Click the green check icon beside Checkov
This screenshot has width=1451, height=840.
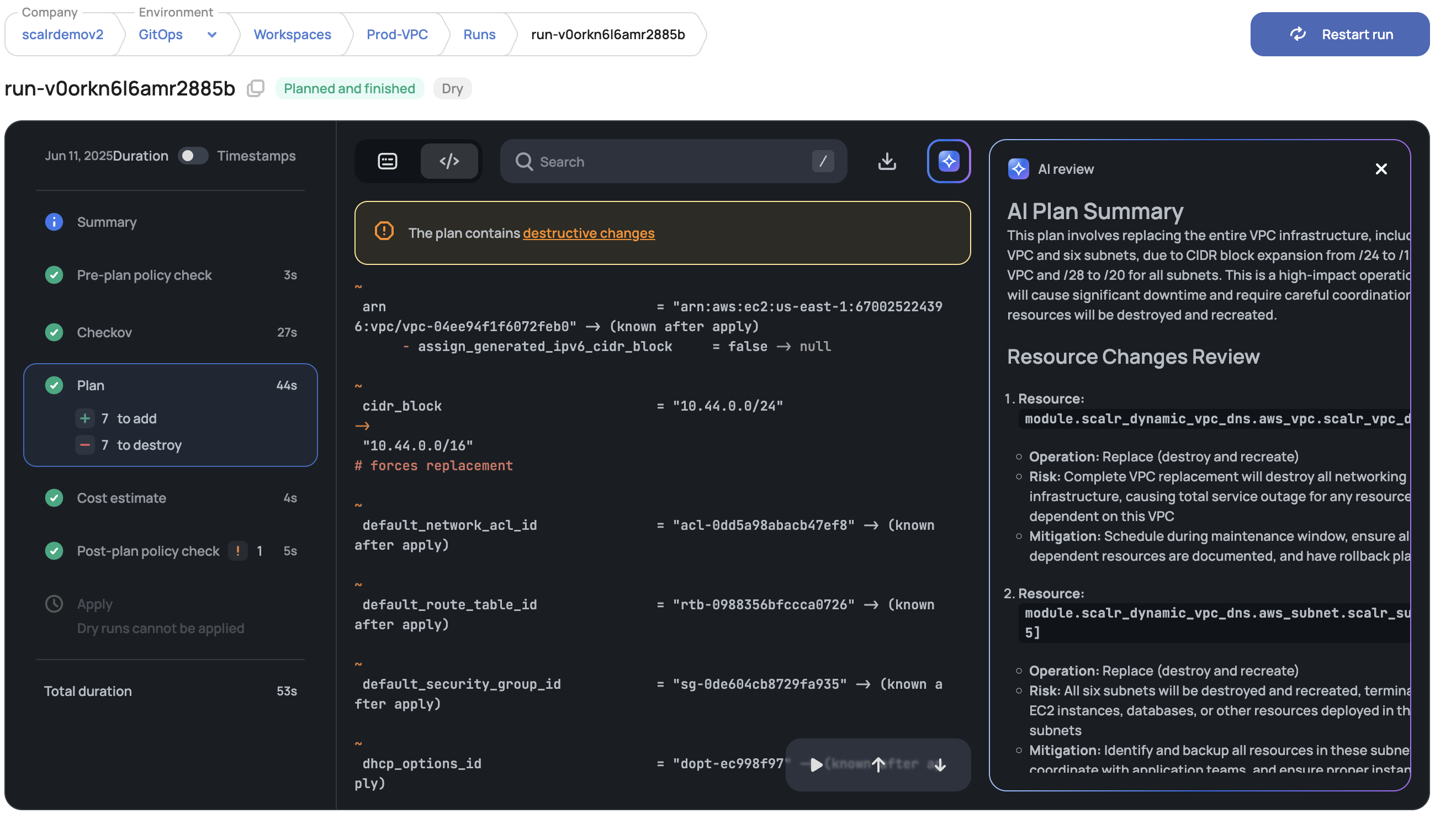coord(54,332)
